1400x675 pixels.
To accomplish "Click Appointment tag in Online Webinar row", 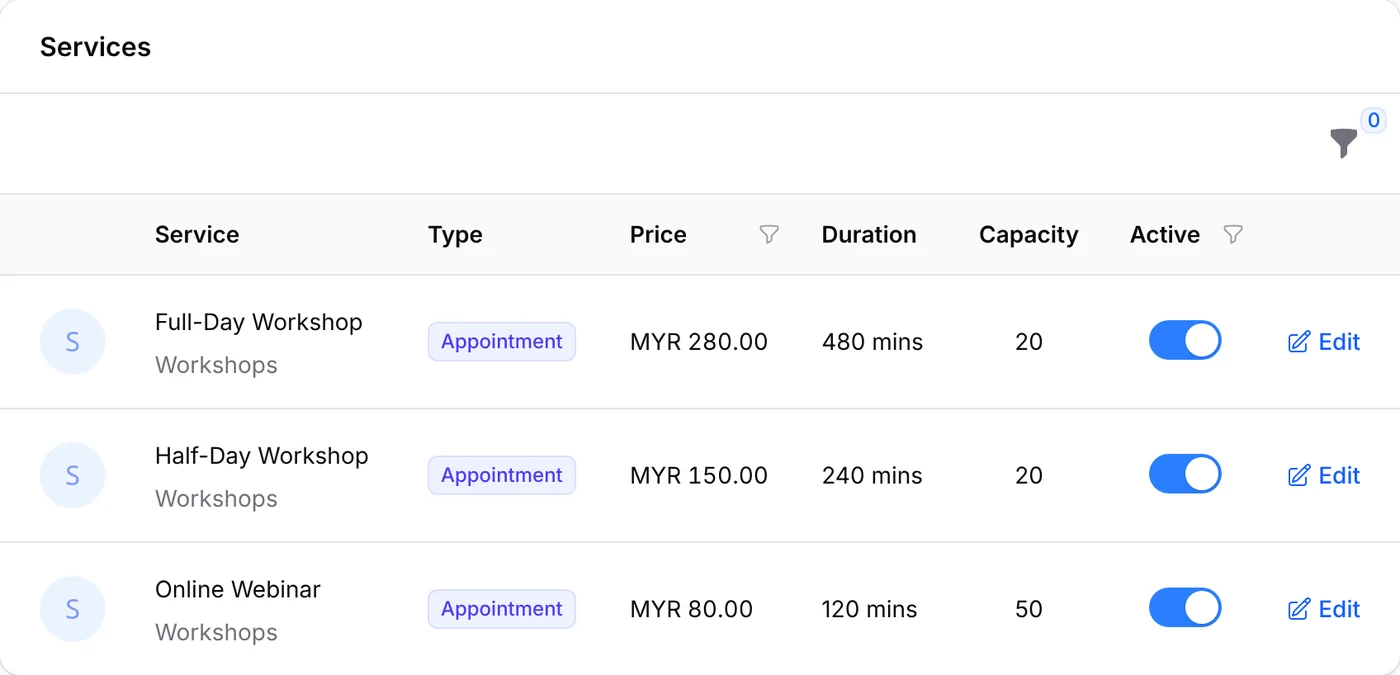I will (502, 609).
